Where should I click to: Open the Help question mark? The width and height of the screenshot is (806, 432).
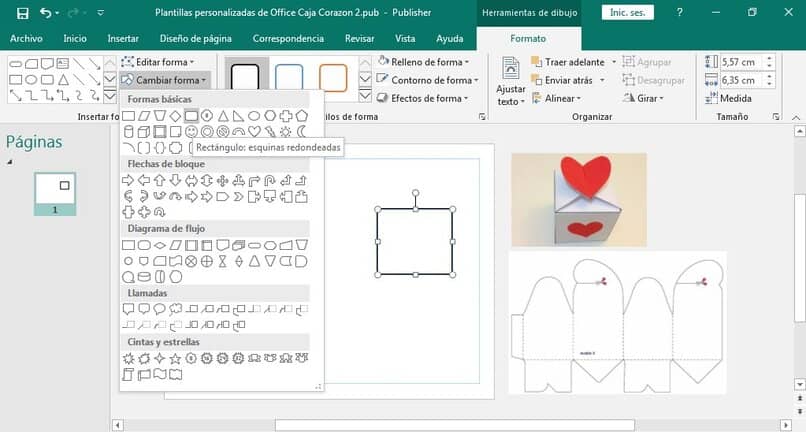point(680,12)
